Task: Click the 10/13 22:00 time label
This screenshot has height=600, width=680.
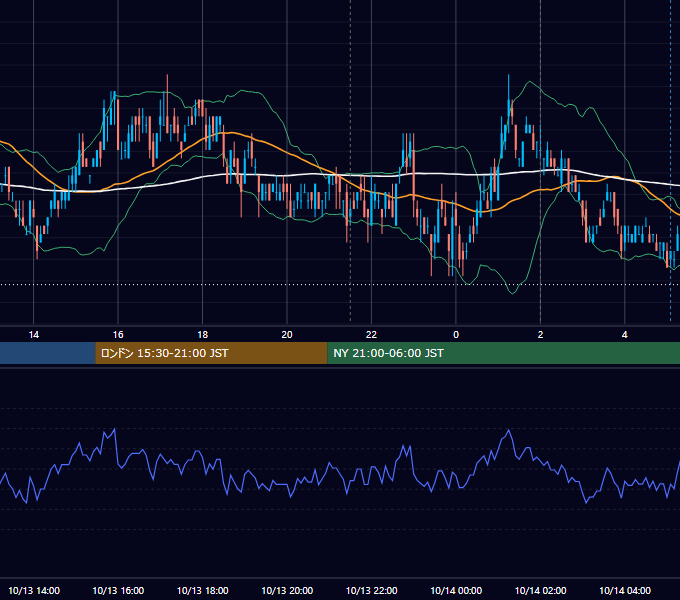Action: pyautogui.click(x=371, y=590)
